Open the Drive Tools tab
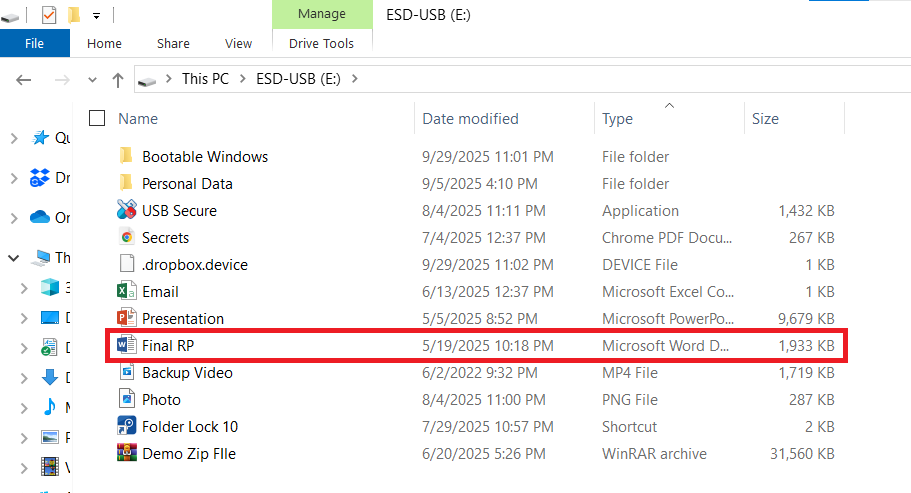 pyautogui.click(x=321, y=44)
